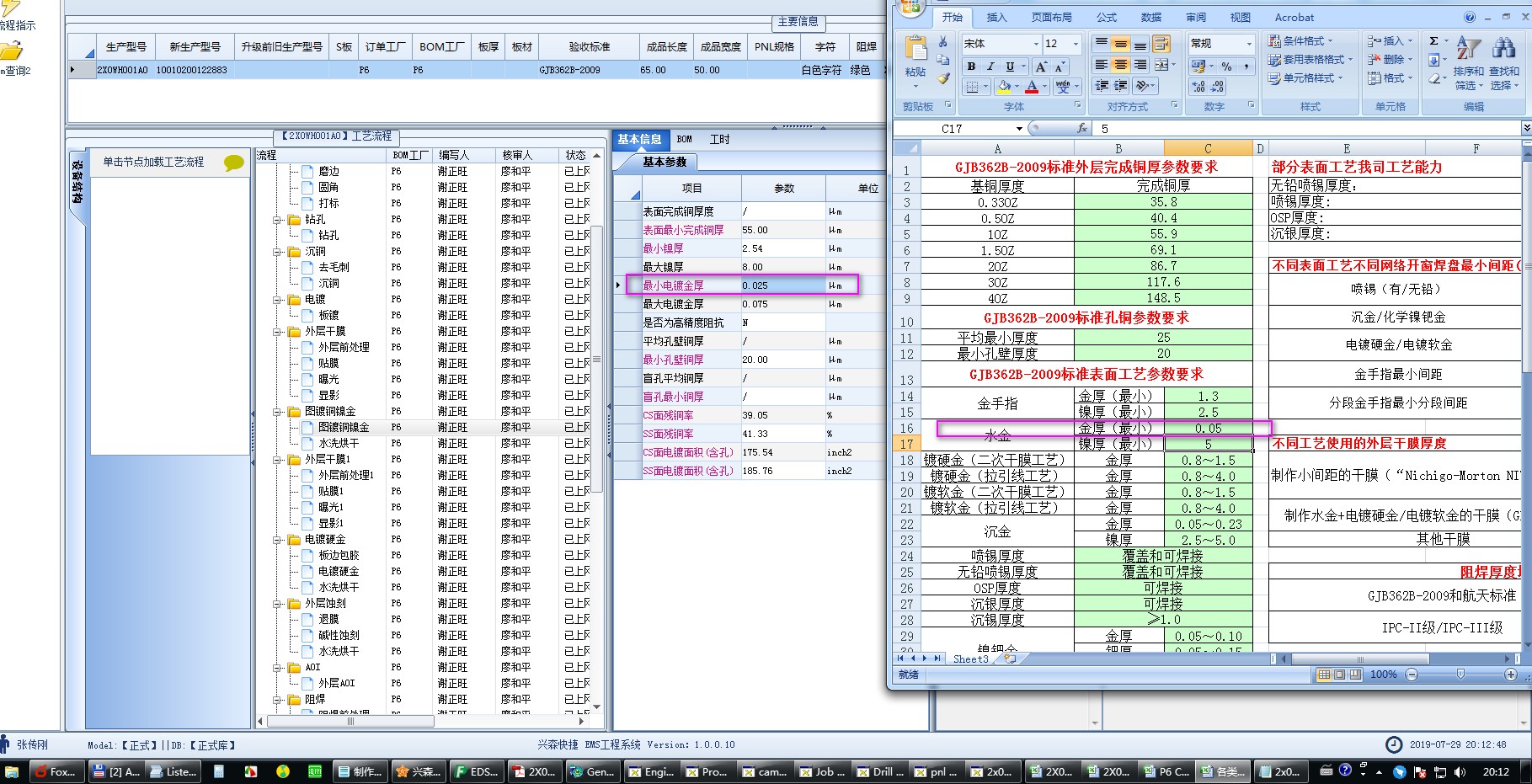Viewport: 1532px width, 784px height.
Task: Click the volume speaker tray icon
Action: 1460,771
